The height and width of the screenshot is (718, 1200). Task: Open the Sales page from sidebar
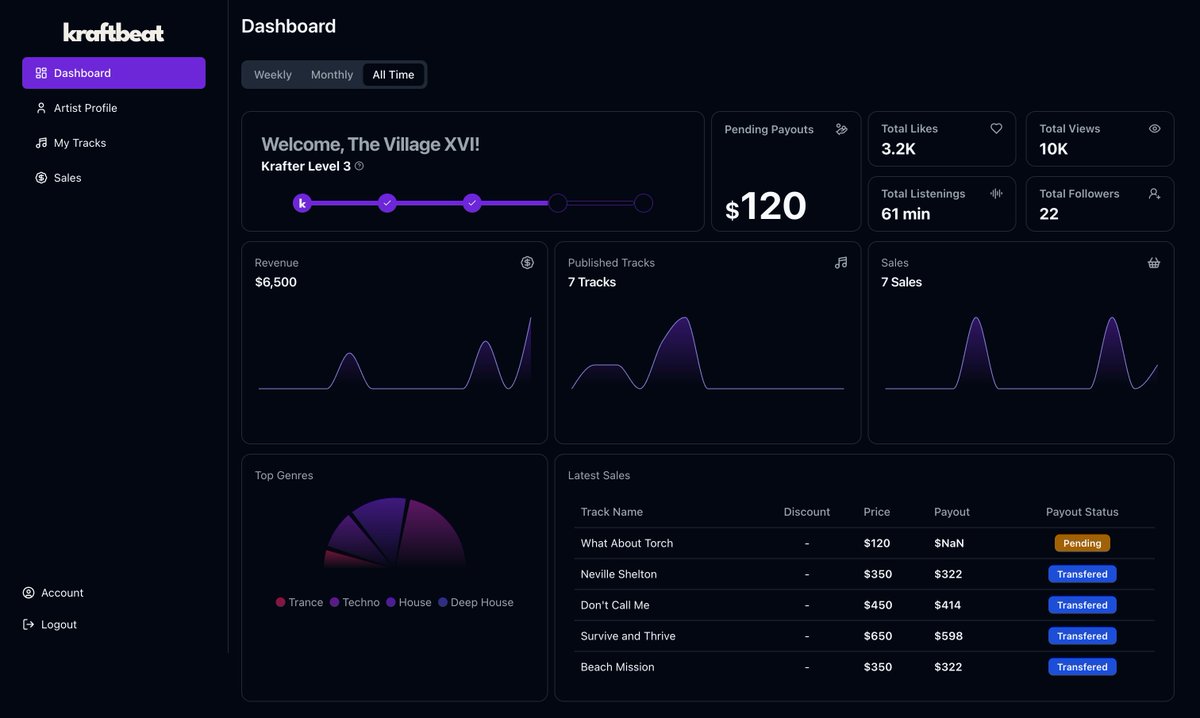[114, 178]
